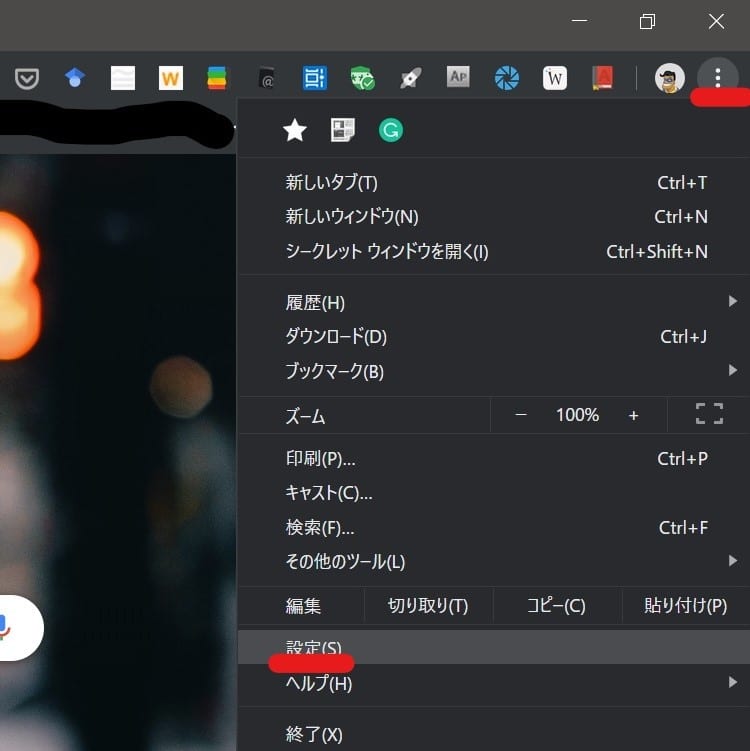The image size is (750, 751).
Task: Click the blue camera-shutter extension icon
Action: coord(507,78)
